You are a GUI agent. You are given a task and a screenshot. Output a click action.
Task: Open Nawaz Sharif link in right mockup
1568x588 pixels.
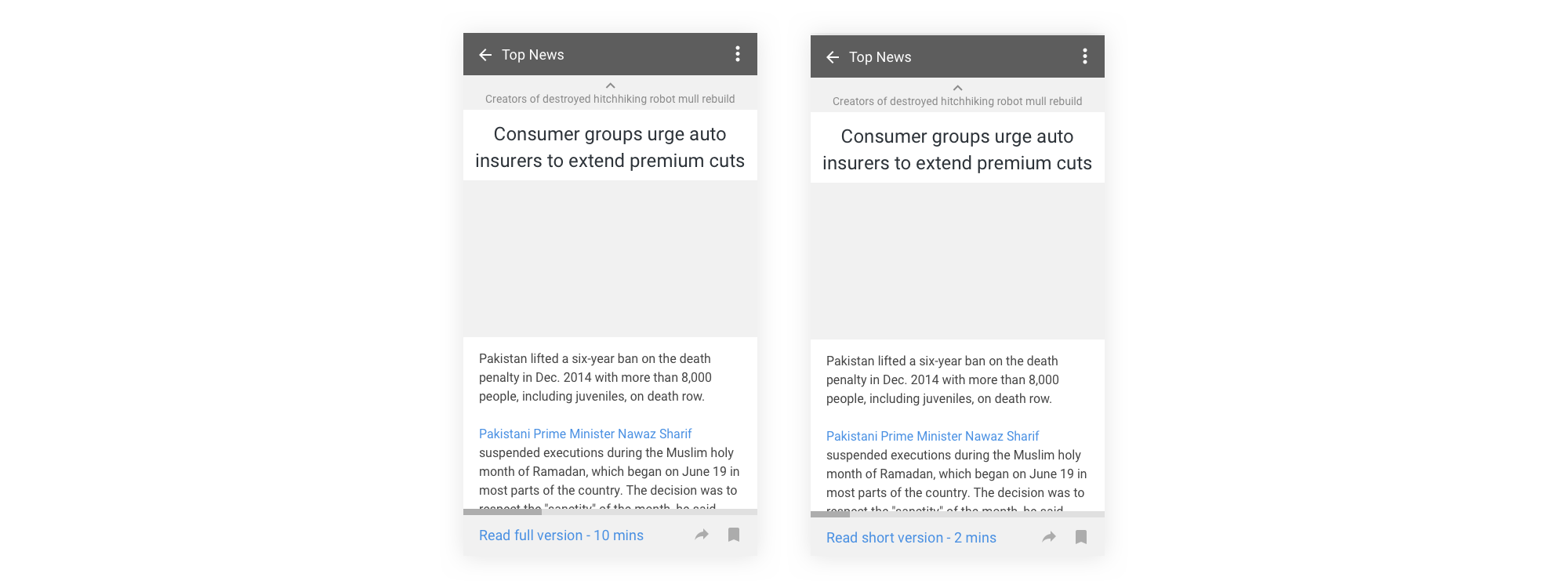pyautogui.click(x=933, y=436)
